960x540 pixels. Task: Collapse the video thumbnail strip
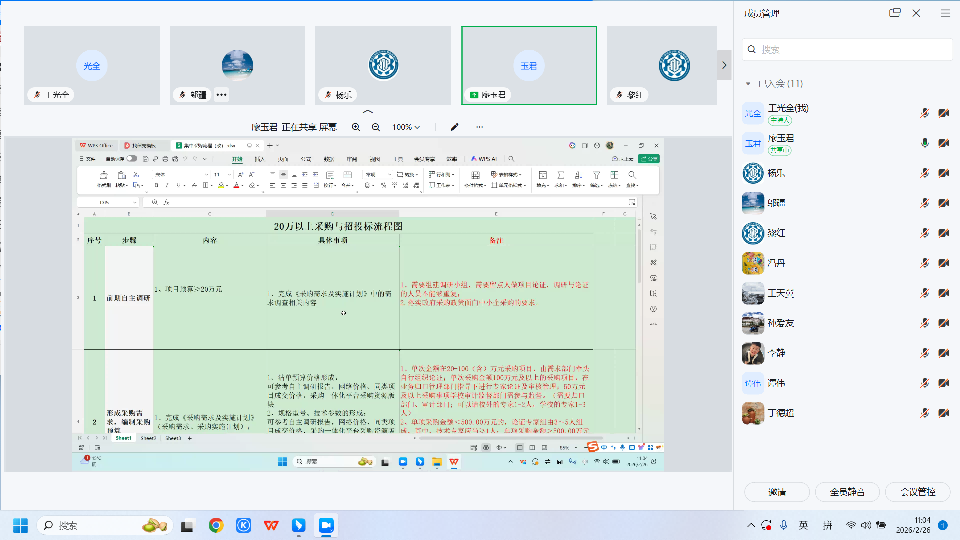point(368,112)
